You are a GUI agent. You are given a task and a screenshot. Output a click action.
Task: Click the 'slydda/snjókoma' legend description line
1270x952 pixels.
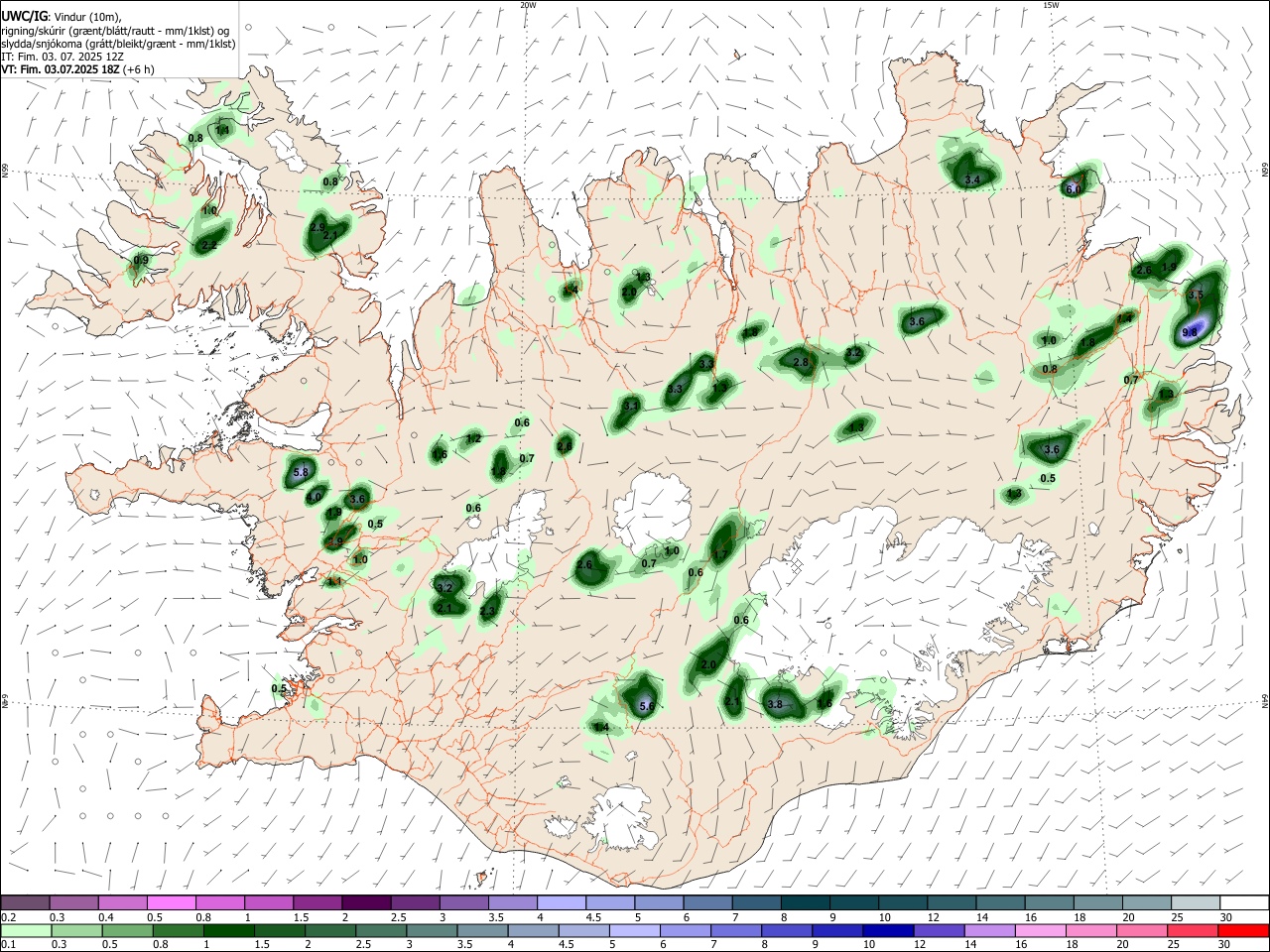tap(118, 44)
